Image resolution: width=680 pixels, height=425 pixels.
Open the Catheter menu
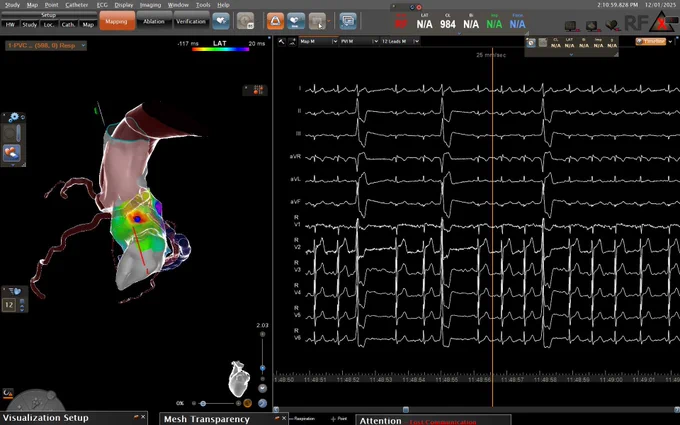(x=77, y=5)
